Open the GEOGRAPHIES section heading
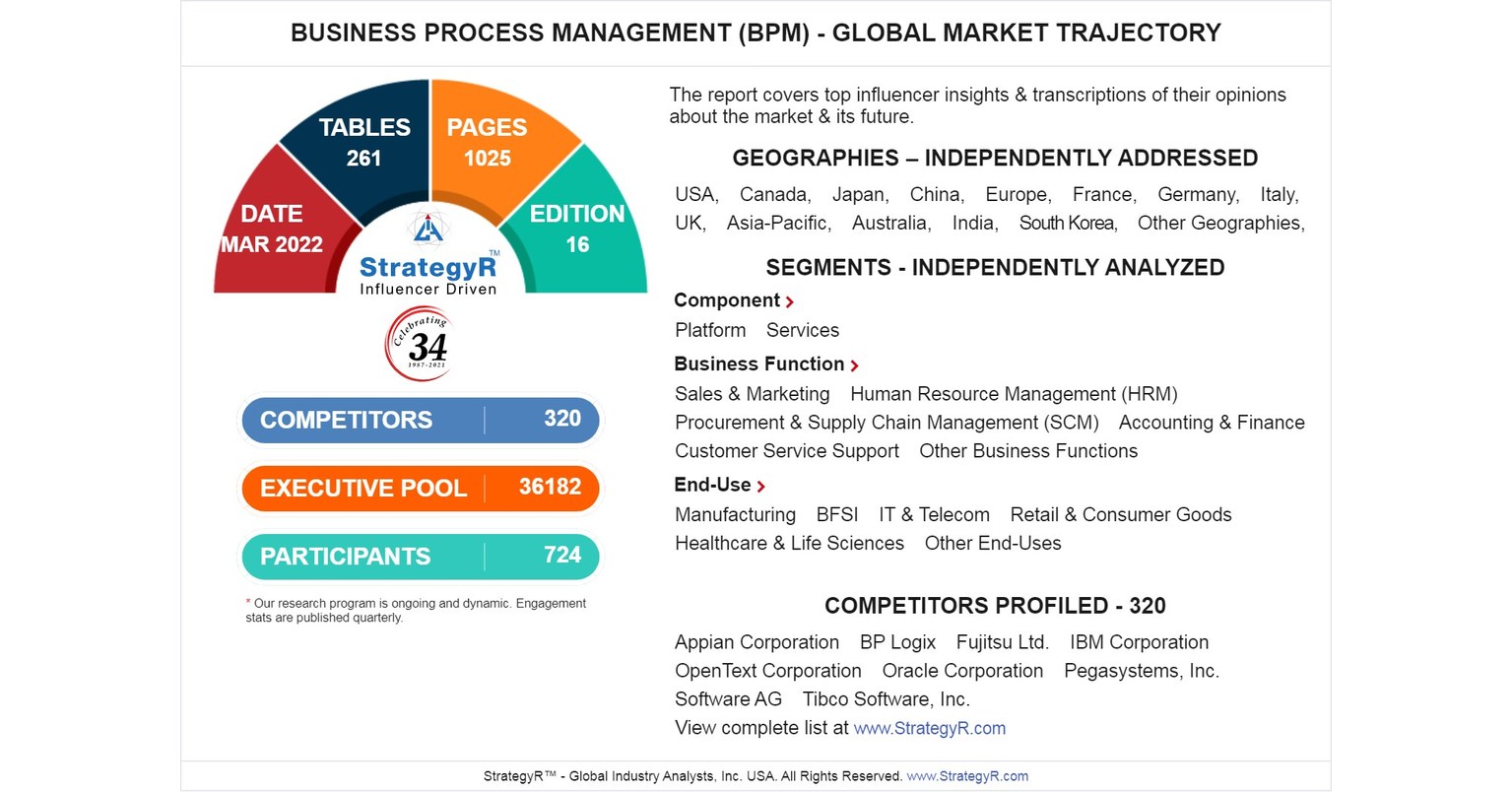The image size is (1512, 792). (x=995, y=158)
